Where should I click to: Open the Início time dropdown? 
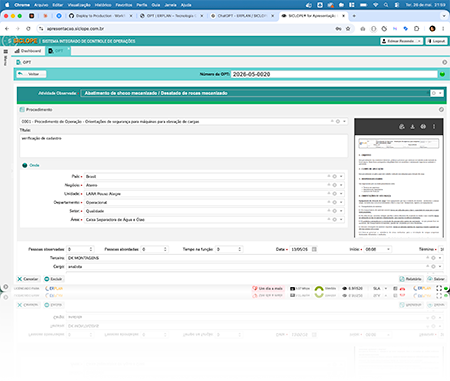(388, 249)
